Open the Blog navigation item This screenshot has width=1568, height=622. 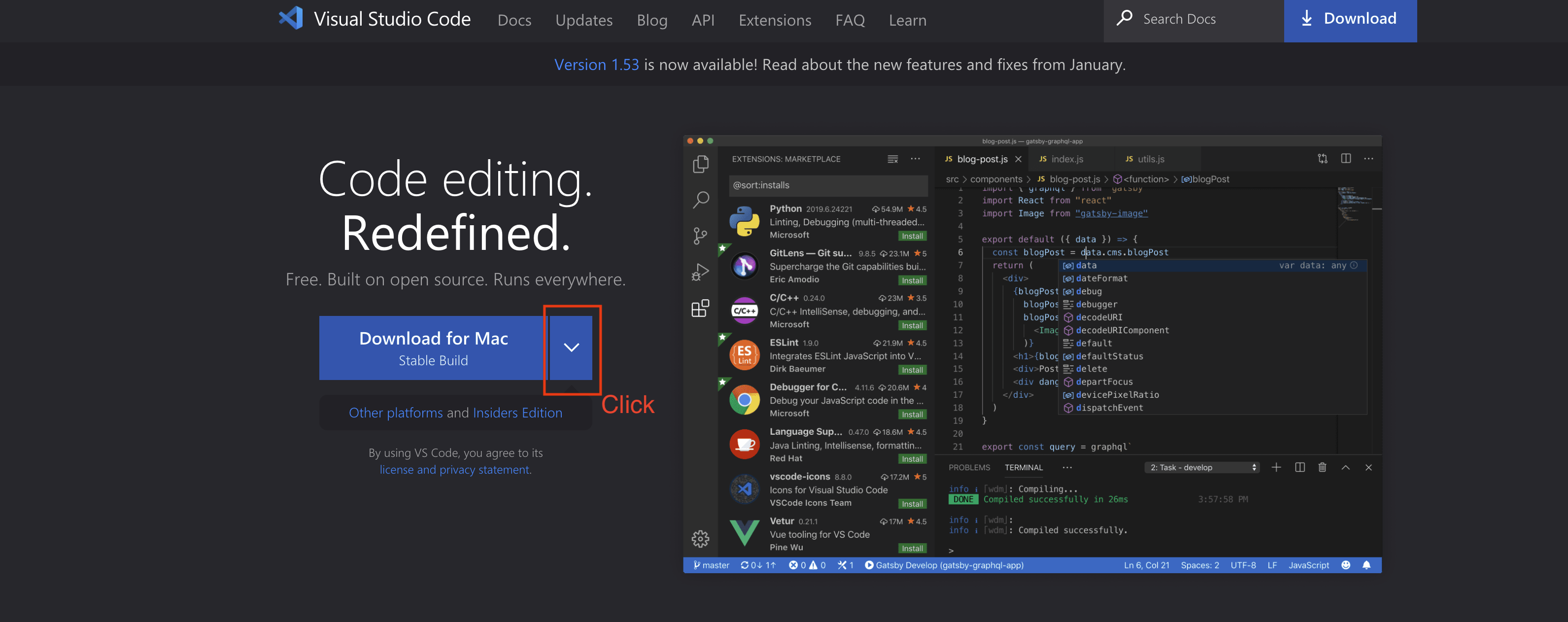[652, 20]
